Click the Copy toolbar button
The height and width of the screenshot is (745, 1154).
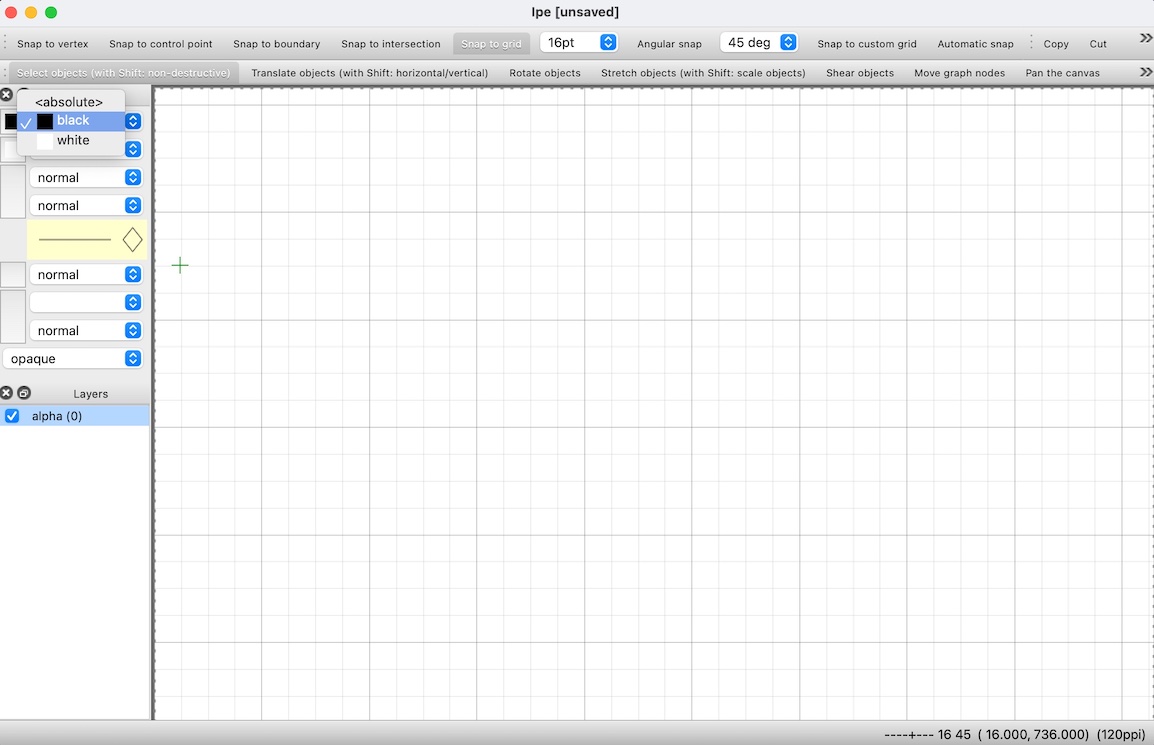[x=1055, y=44]
